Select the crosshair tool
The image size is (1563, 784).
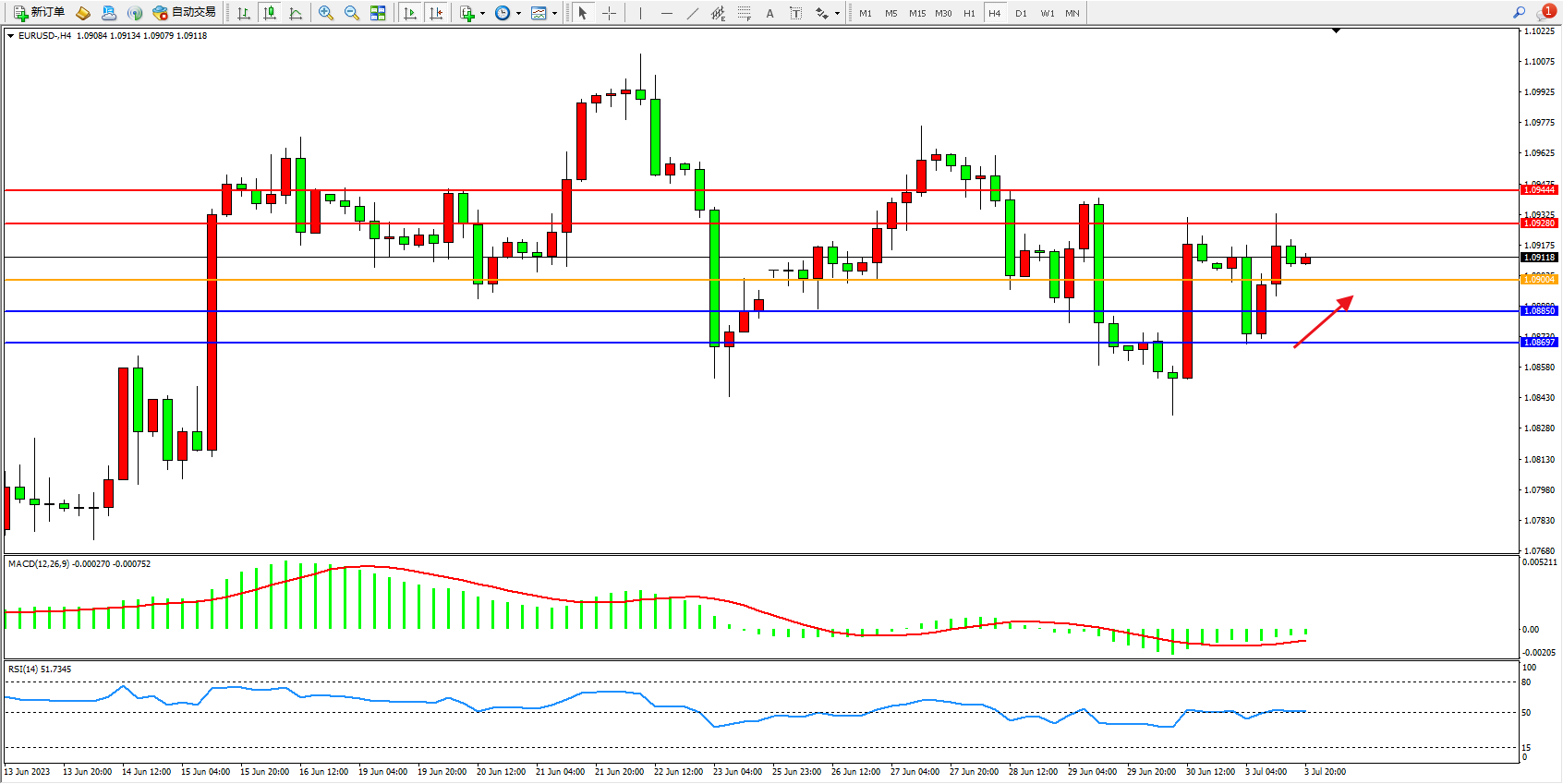609,13
